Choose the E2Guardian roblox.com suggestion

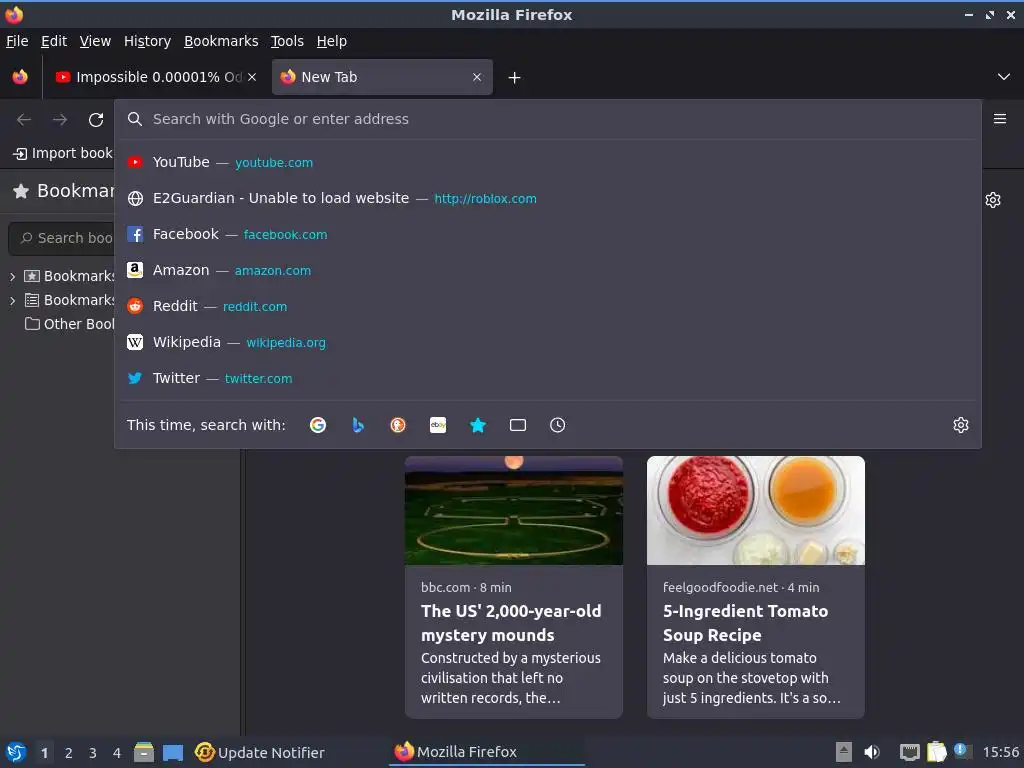[548, 198]
